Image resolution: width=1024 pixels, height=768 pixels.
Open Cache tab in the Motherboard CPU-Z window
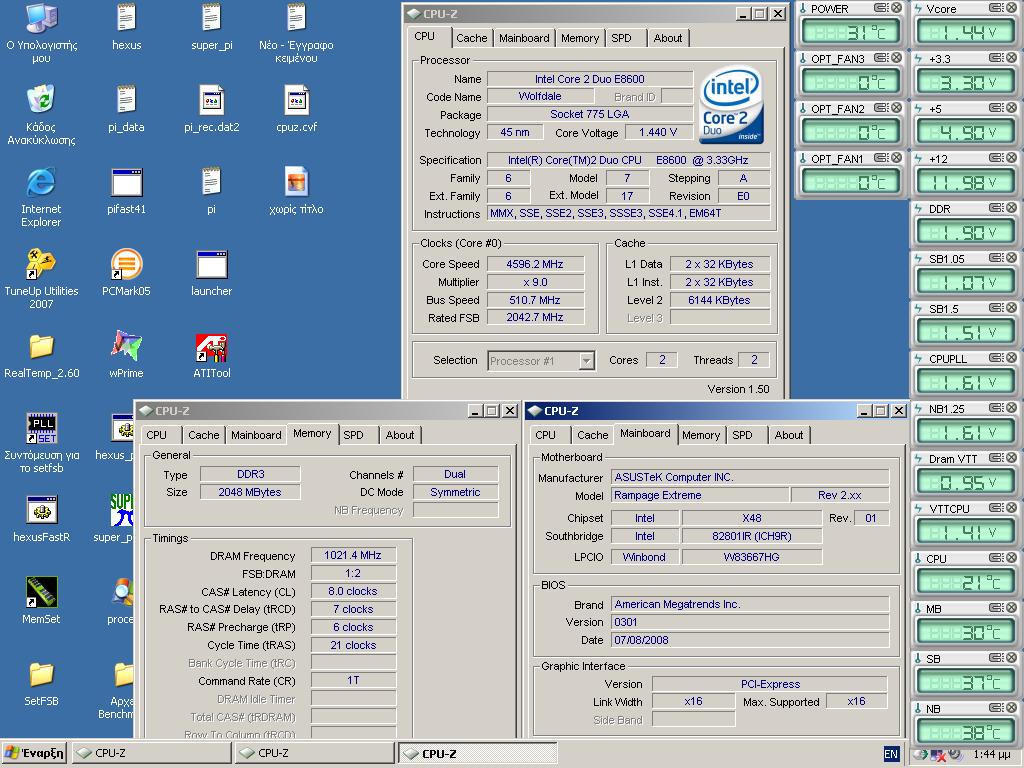coord(592,435)
